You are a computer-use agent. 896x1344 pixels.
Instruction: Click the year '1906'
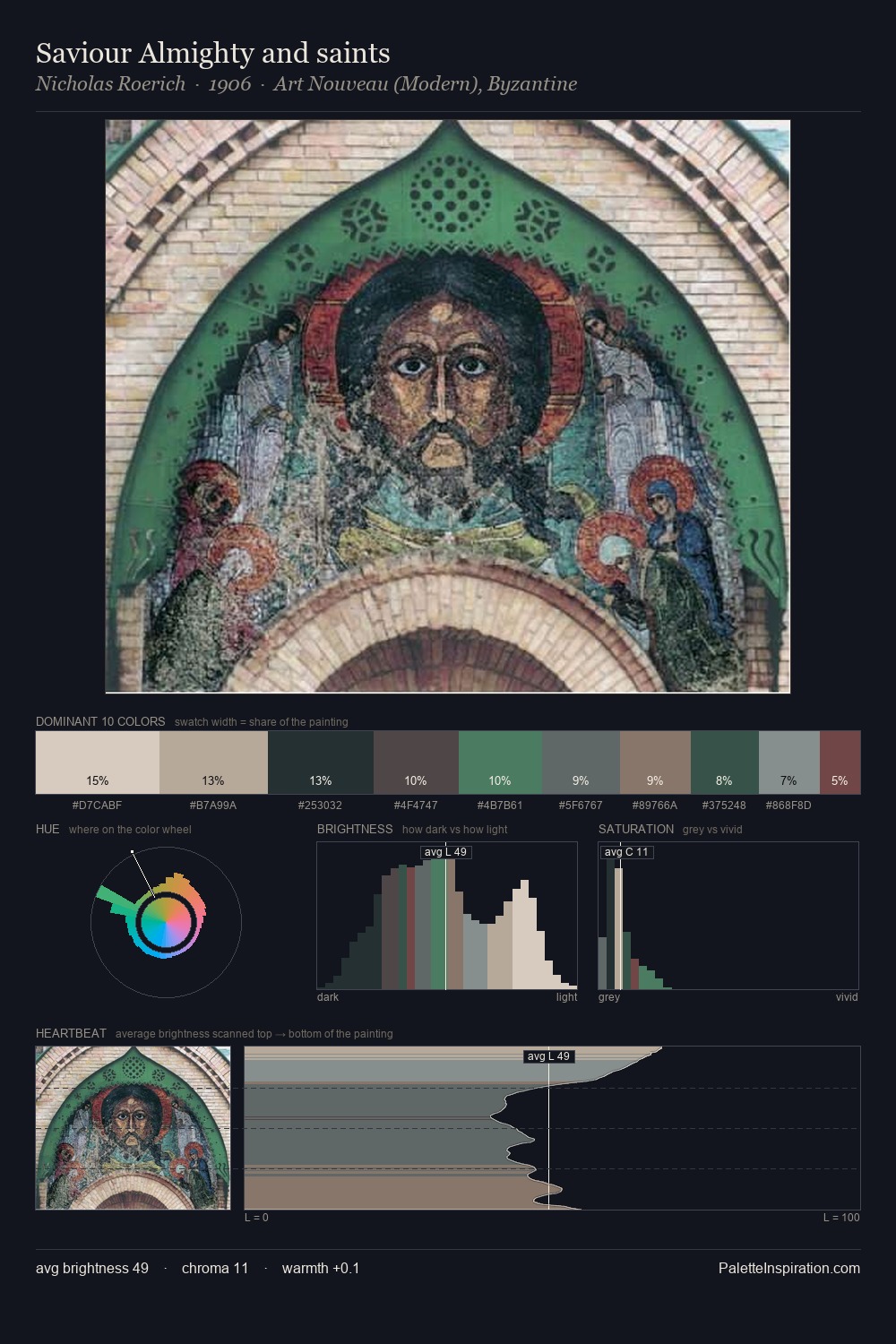229,84
